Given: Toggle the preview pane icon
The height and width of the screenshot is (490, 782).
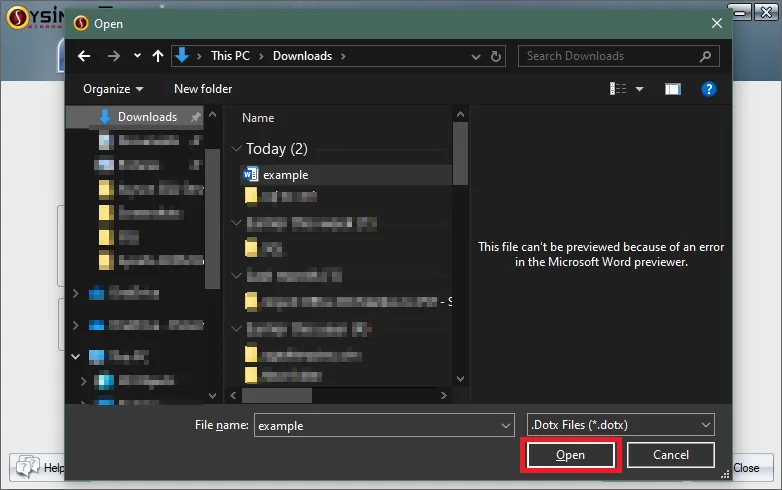Looking at the screenshot, I should (672, 89).
